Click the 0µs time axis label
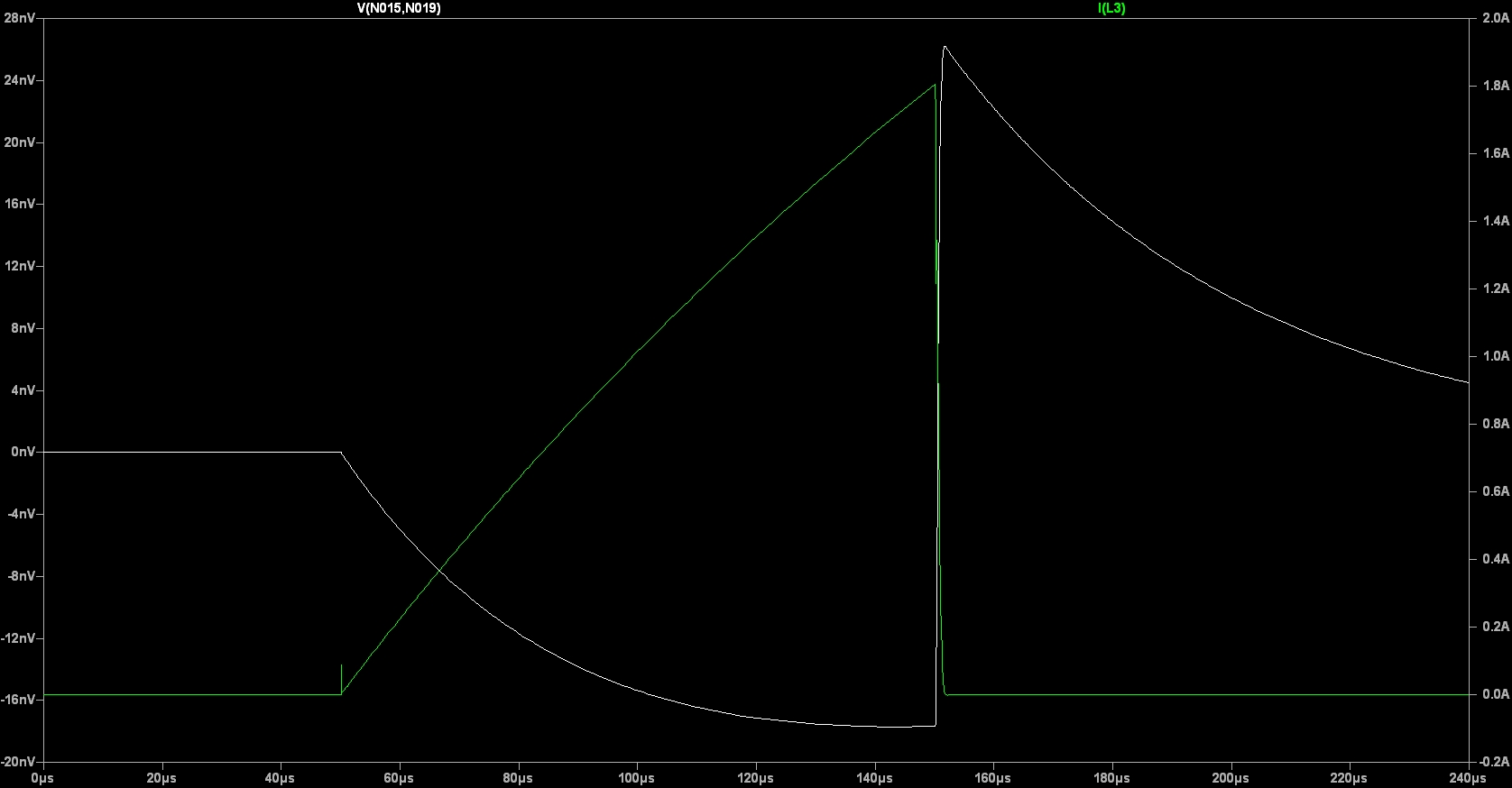Screen dimensions: 1512x788 42,778
